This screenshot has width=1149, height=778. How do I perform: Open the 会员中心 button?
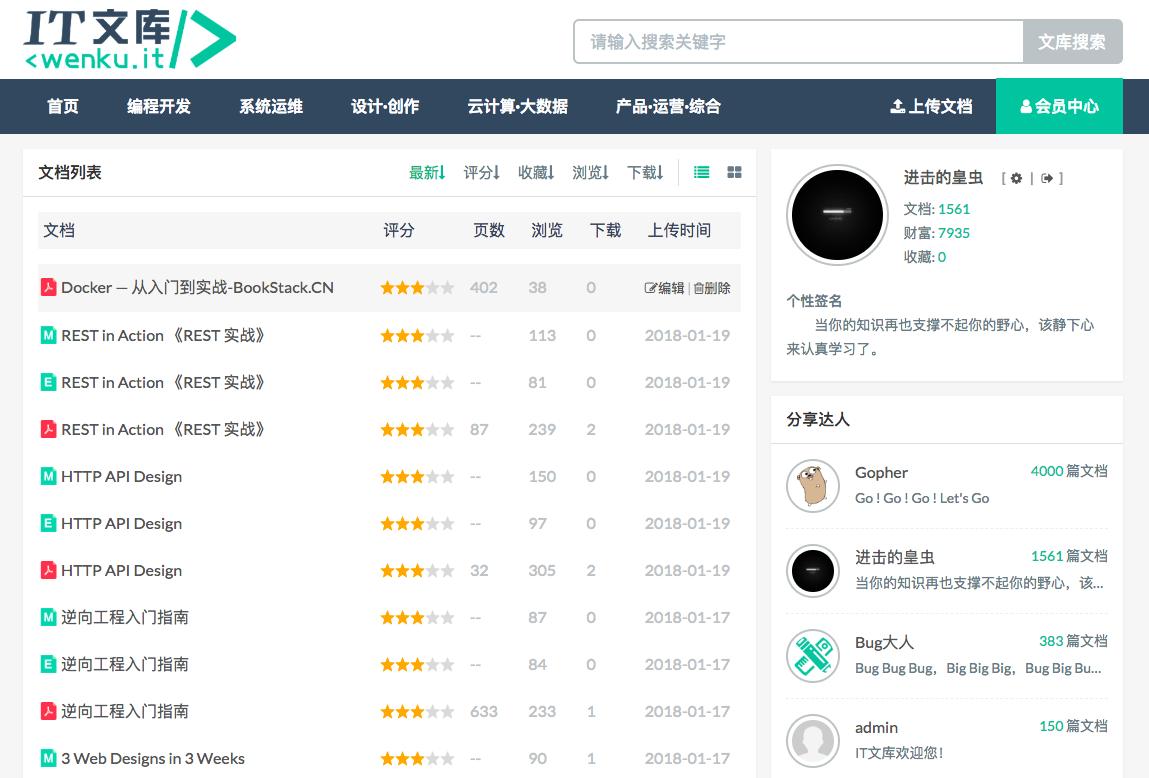tap(1058, 106)
